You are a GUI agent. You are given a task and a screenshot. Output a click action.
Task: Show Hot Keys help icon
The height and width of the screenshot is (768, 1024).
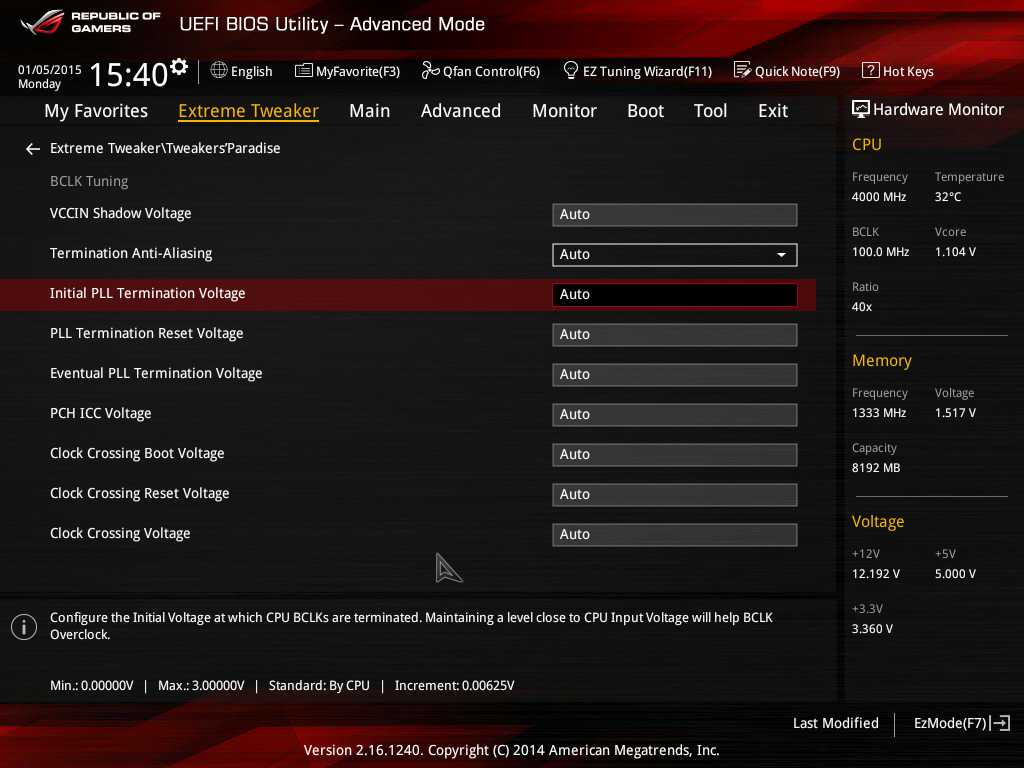tap(870, 71)
